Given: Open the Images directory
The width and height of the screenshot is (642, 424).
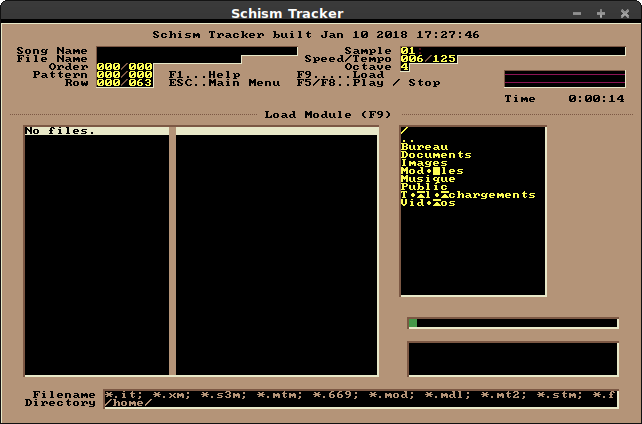Looking at the screenshot, I should pos(424,162).
